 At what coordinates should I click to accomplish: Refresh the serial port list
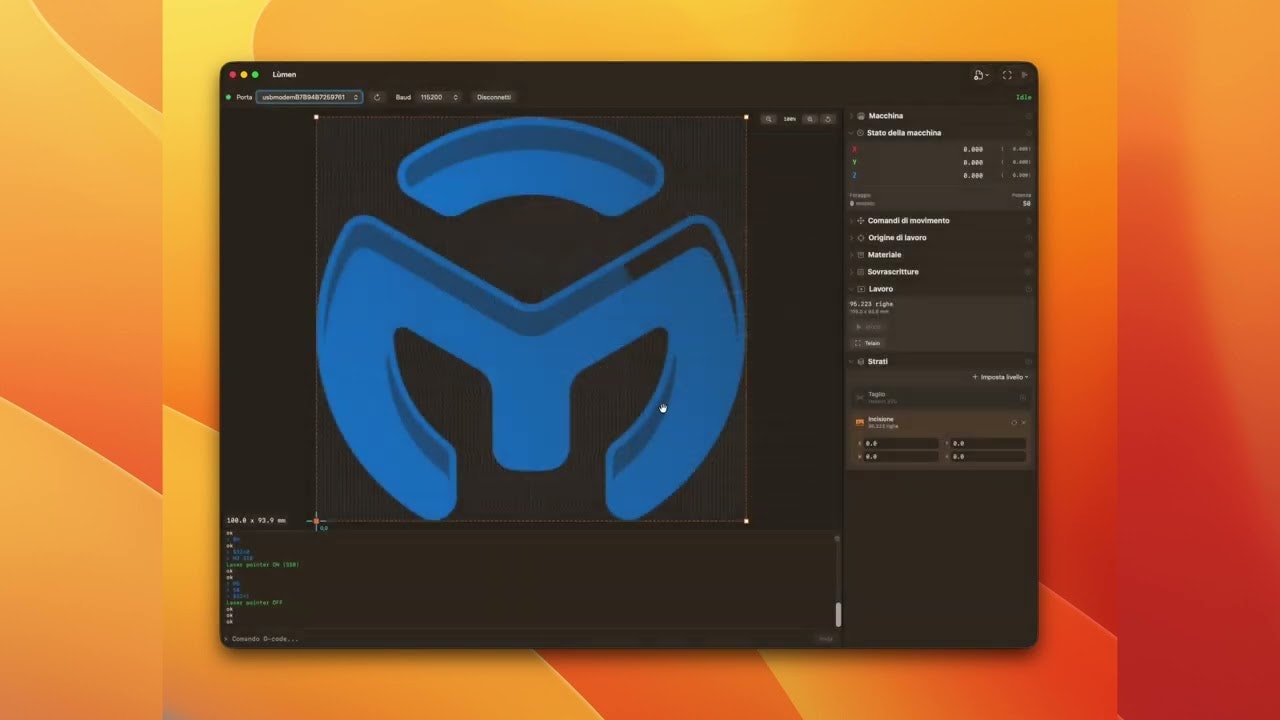coord(377,97)
